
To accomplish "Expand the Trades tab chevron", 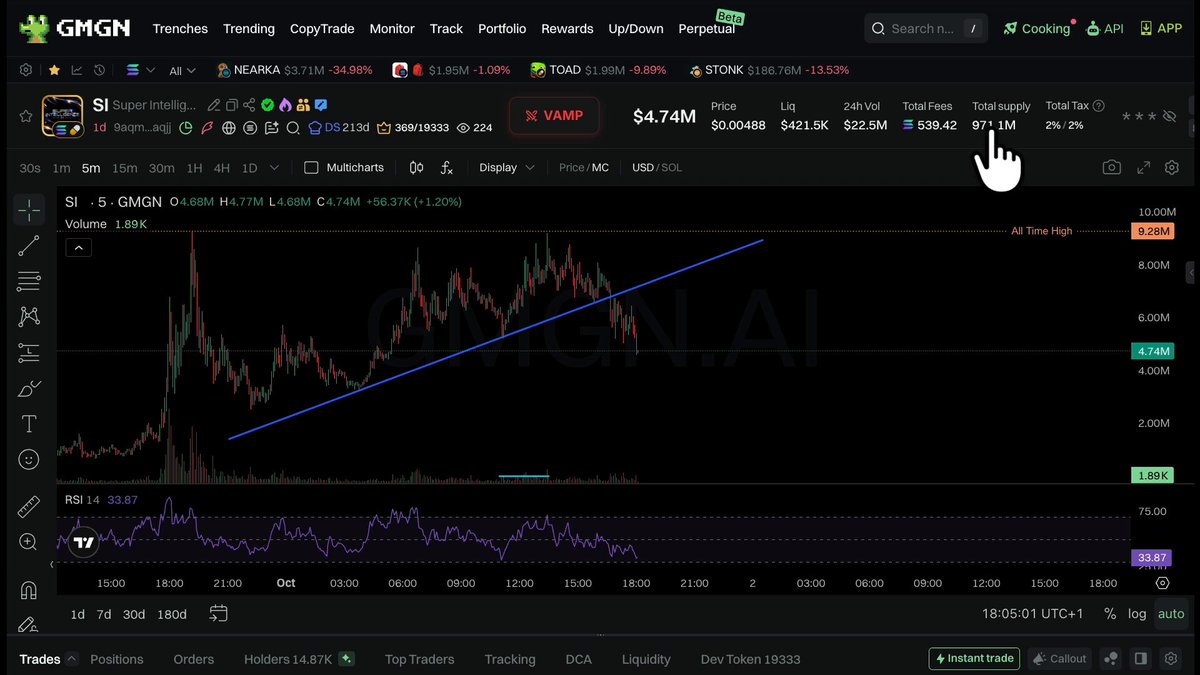I will click(70, 659).
